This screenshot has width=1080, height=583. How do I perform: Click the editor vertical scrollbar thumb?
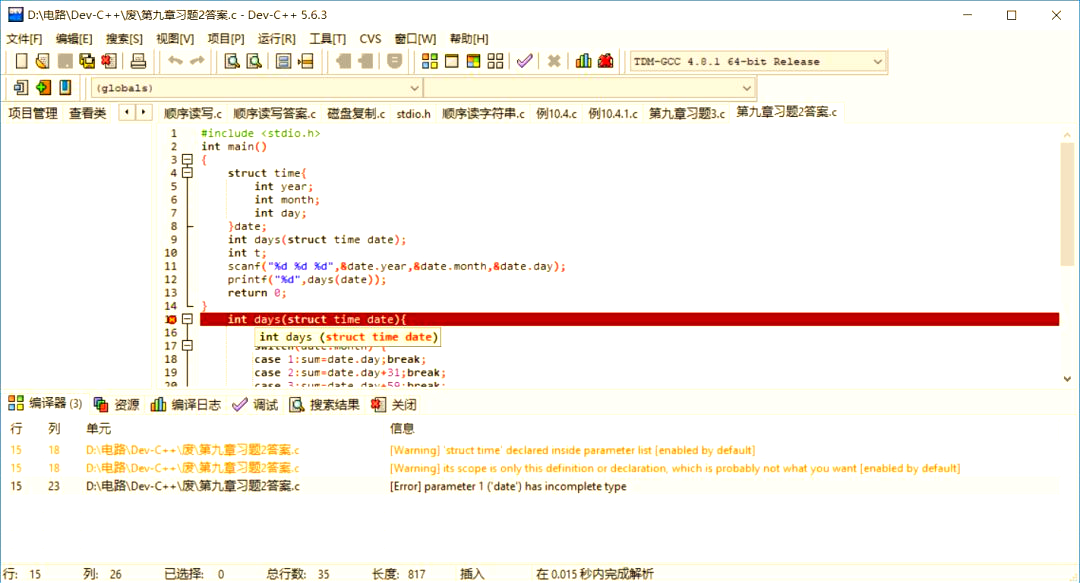click(x=1067, y=204)
